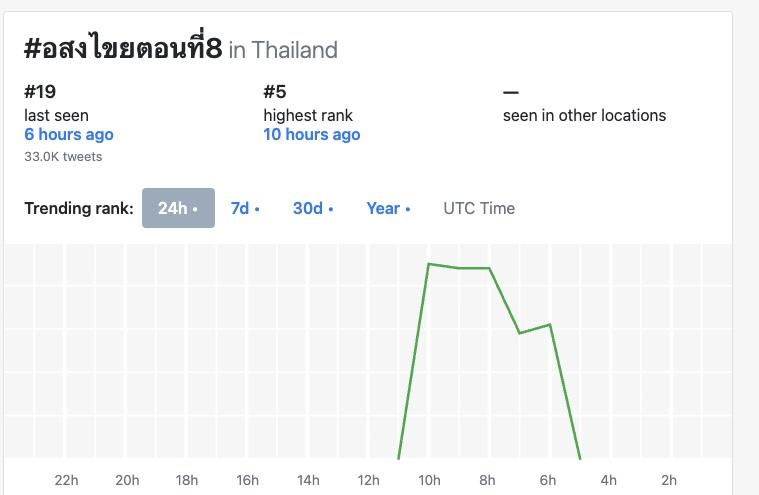Click the 2h label on the time axis
759x495 pixels.
point(669,480)
